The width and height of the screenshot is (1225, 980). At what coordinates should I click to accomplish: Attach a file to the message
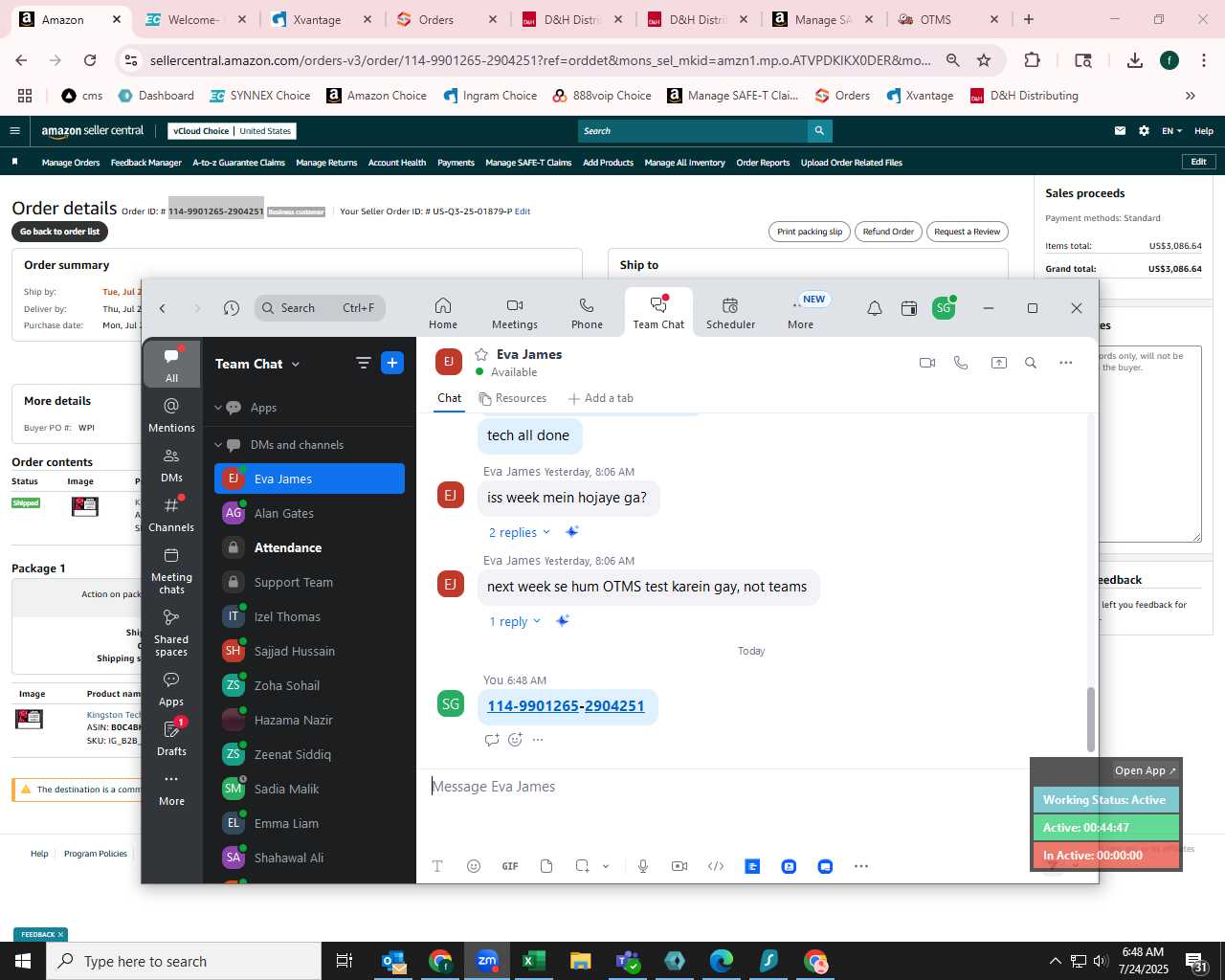[546, 866]
